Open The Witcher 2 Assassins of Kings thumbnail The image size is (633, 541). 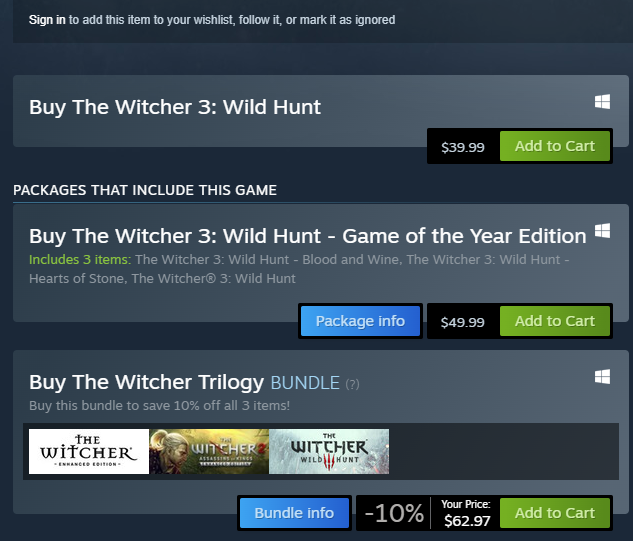(x=209, y=451)
